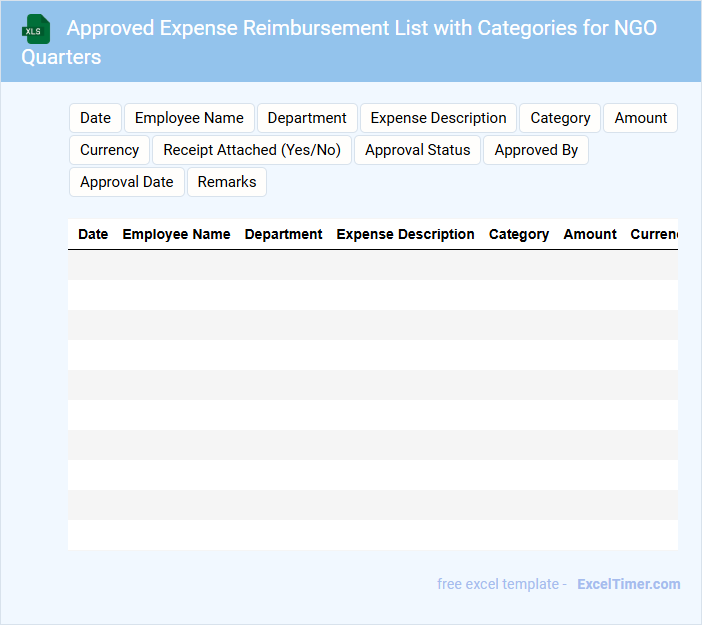Select Receipt Attached (Yes/No) tag
Viewport: 702px width, 625px height.
252,150
